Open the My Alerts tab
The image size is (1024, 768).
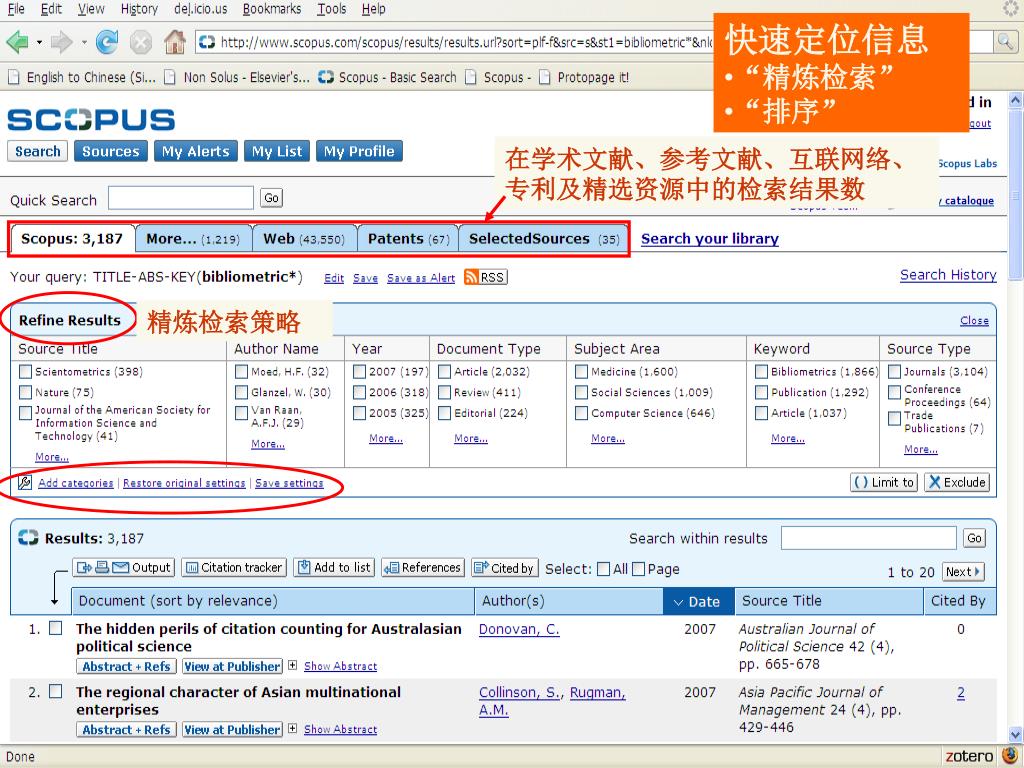(196, 152)
